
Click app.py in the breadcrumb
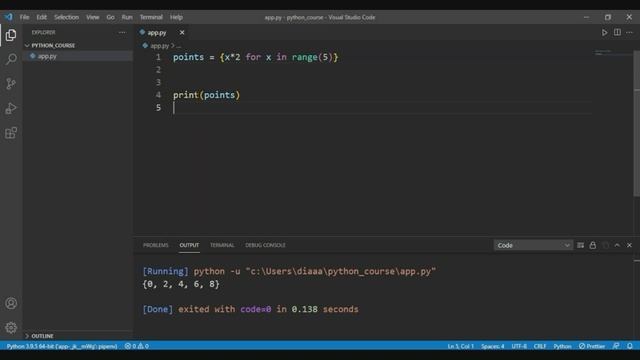point(160,46)
